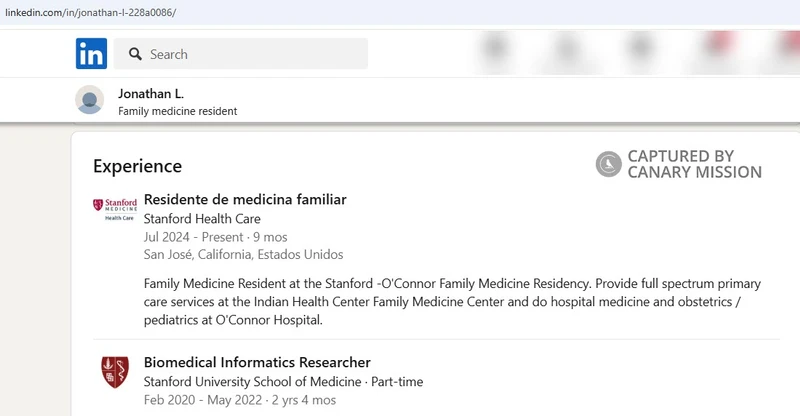Click the first blurred navigation icon
The height and width of the screenshot is (416, 800).
click(x=495, y=48)
